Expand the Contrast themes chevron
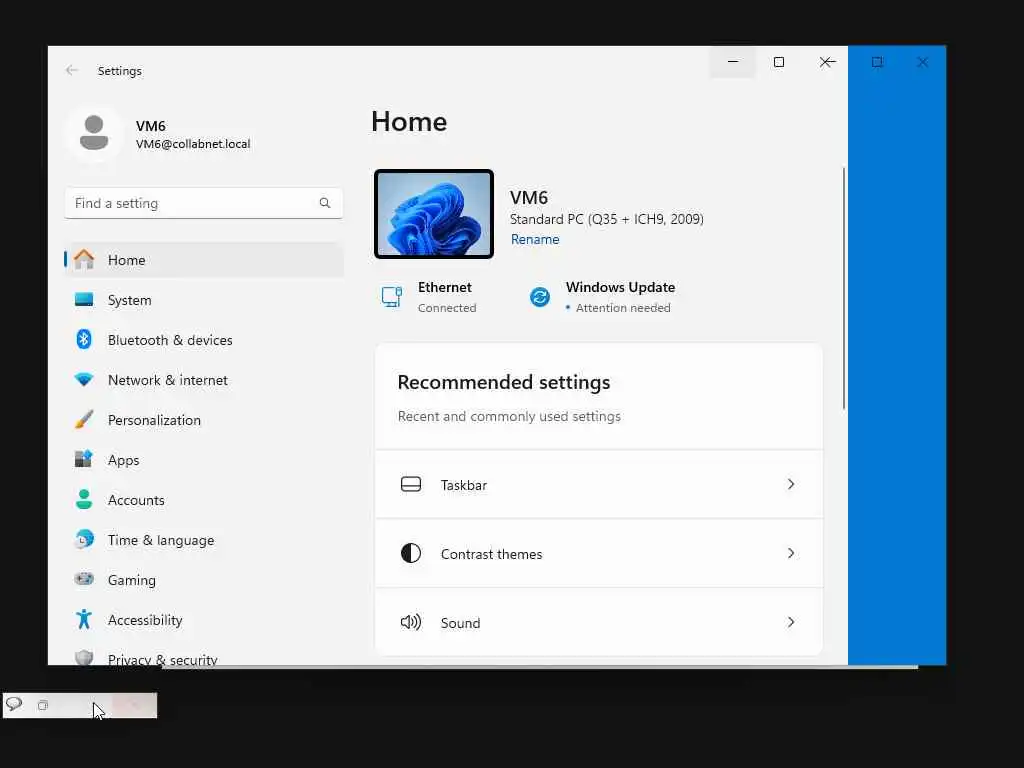The image size is (1024, 768). click(x=791, y=553)
